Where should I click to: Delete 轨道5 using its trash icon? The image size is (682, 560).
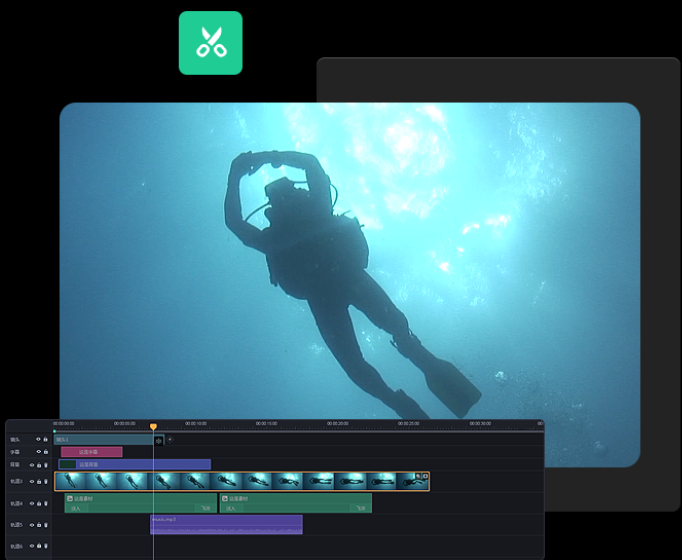46,525
